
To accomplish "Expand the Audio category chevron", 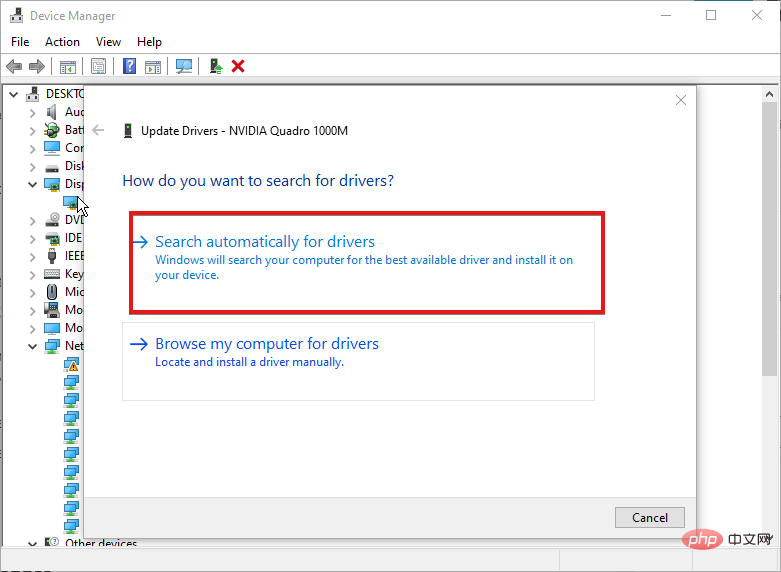I will [x=32, y=113].
